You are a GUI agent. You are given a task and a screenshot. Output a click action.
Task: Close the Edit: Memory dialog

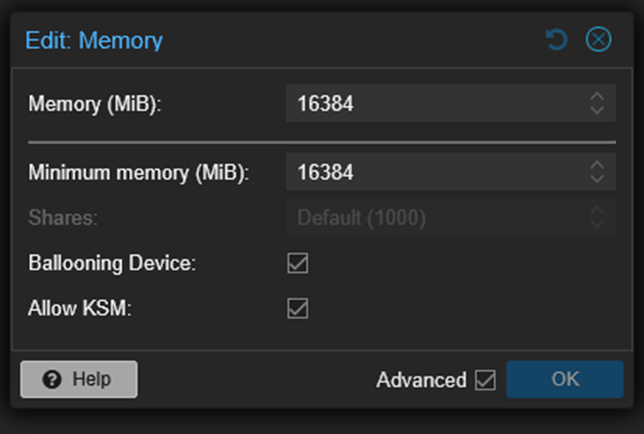598,40
